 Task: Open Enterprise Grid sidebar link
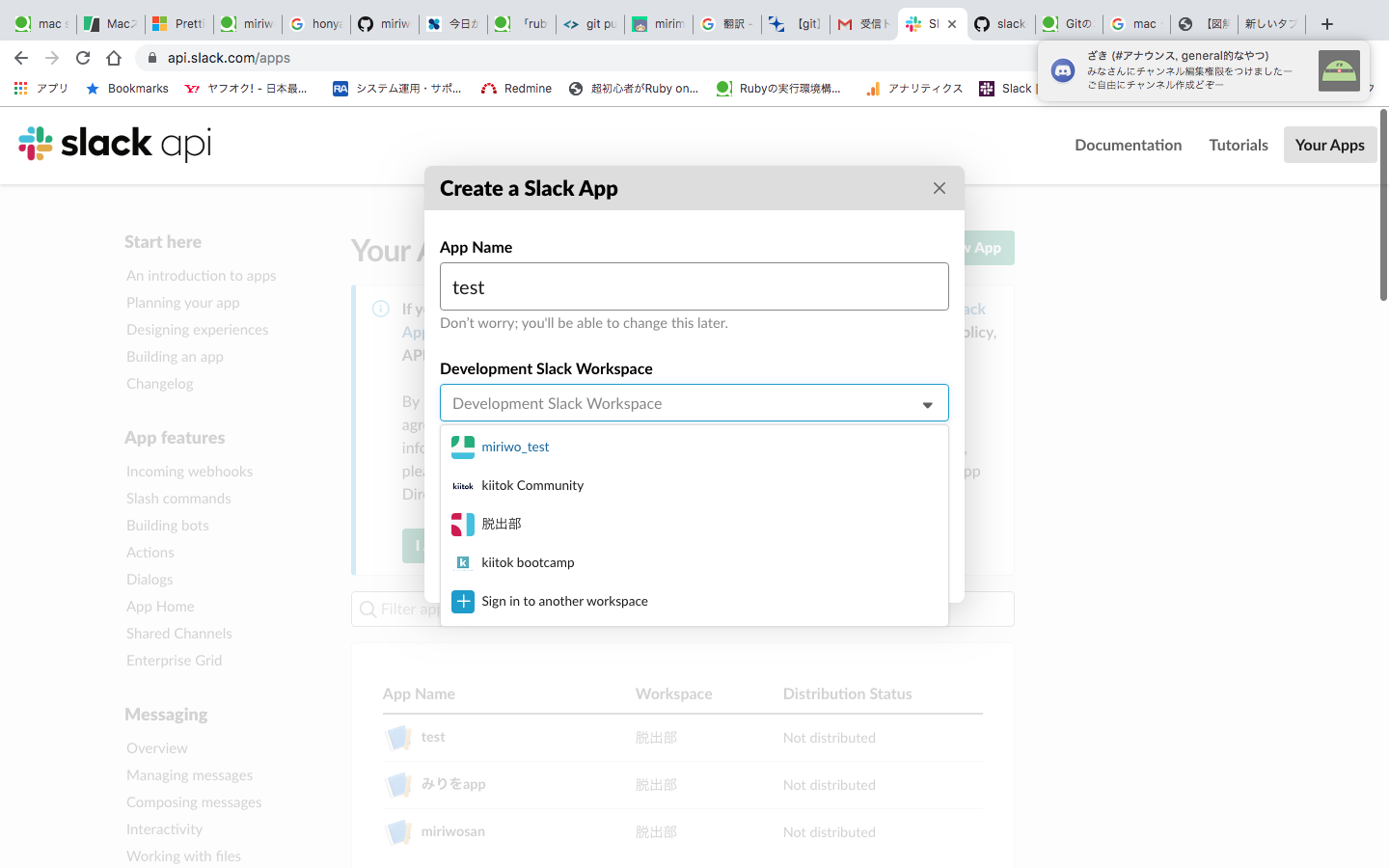click(x=174, y=661)
